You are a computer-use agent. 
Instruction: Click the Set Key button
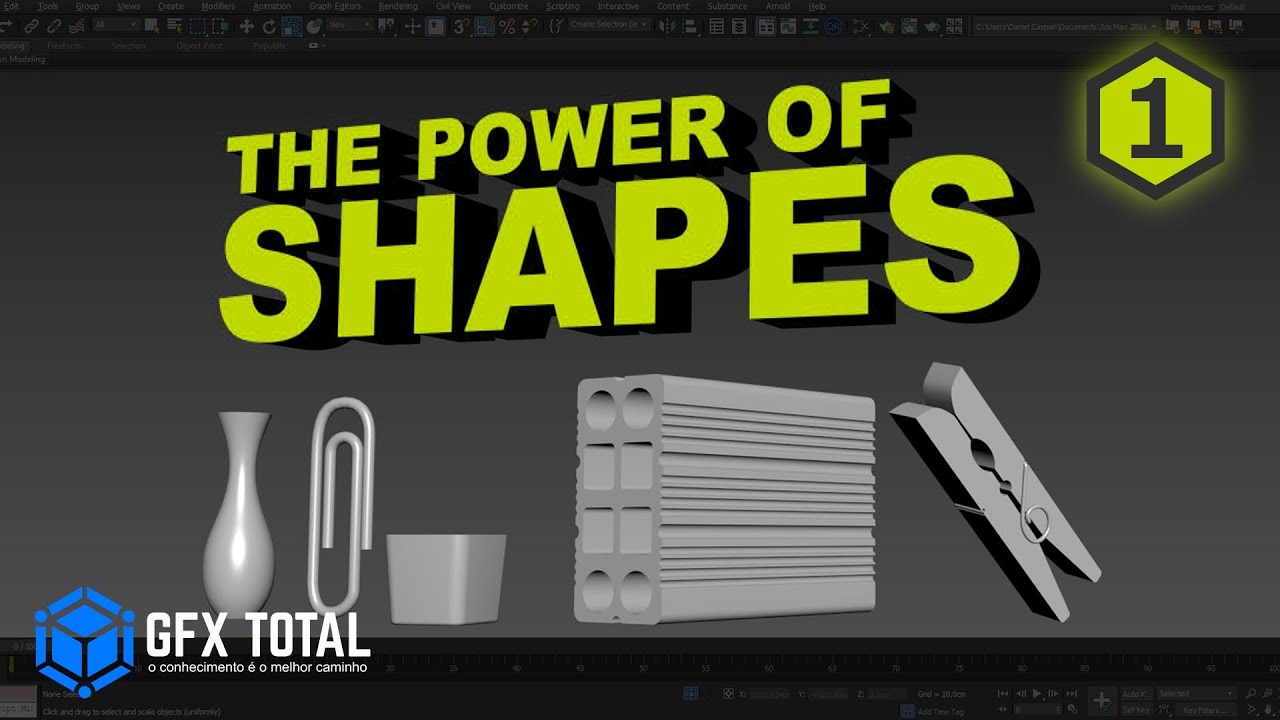pyautogui.click(x=1136, y=710)
